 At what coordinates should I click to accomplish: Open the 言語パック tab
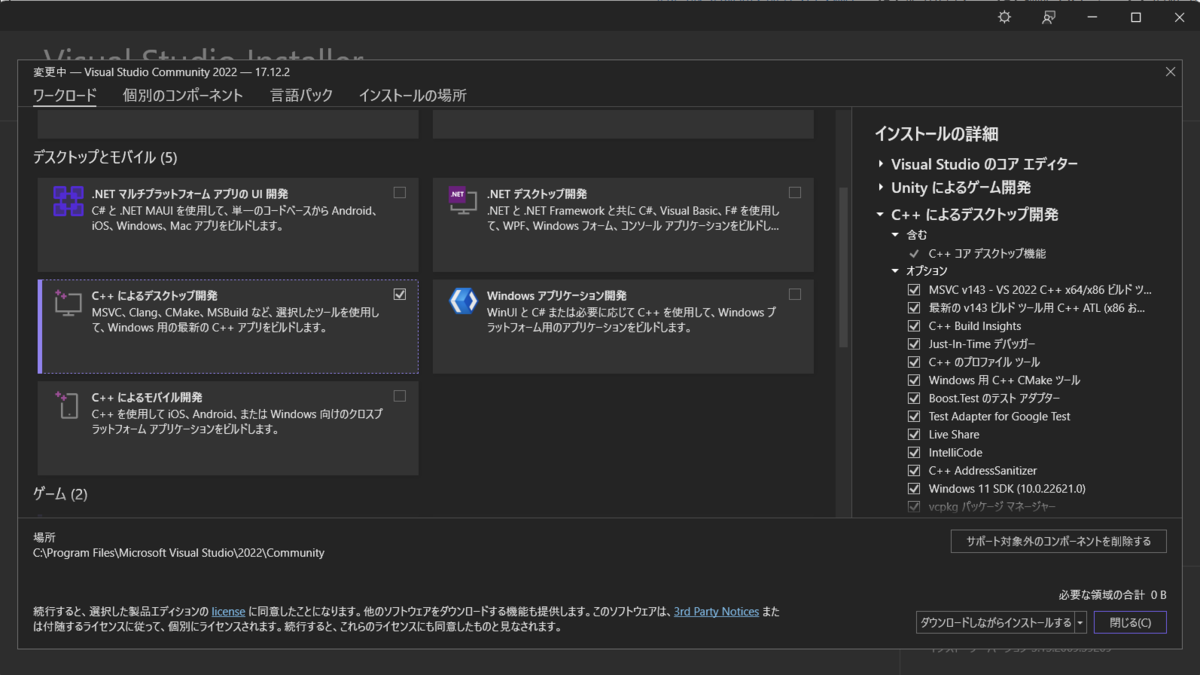(x=302, y=96)
